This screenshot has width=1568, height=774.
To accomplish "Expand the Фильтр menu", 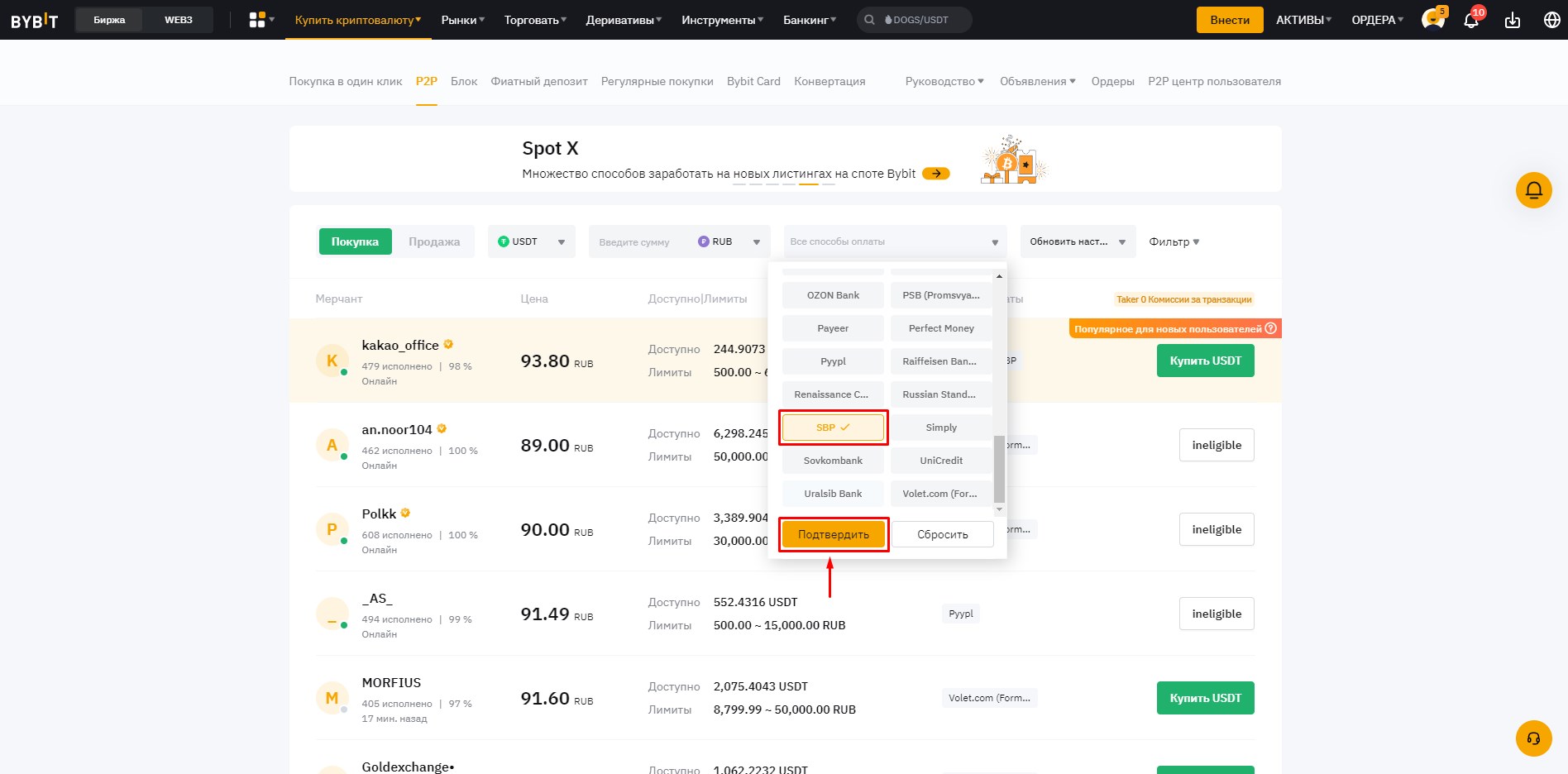I will [x=1174, y=241].
